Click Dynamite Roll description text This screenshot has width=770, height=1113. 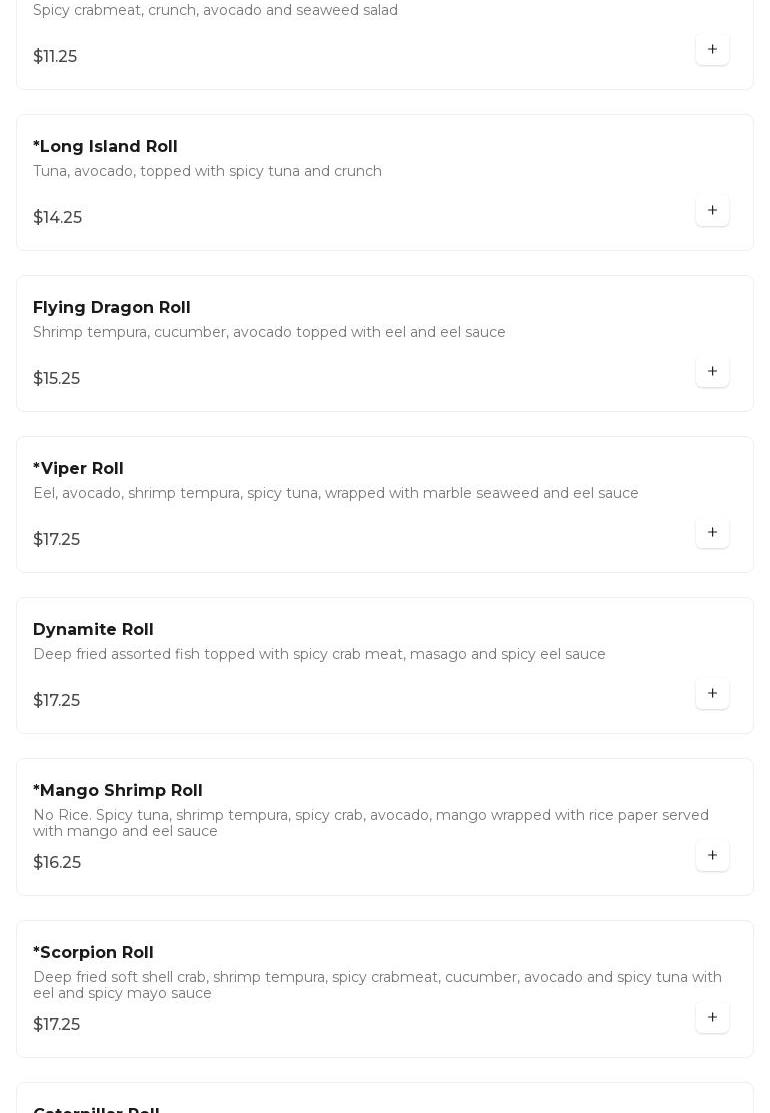pos(319,654)
